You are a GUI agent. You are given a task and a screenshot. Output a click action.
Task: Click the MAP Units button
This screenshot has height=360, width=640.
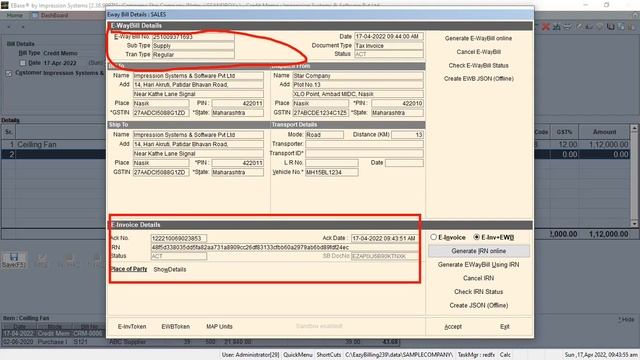(219, 327)
